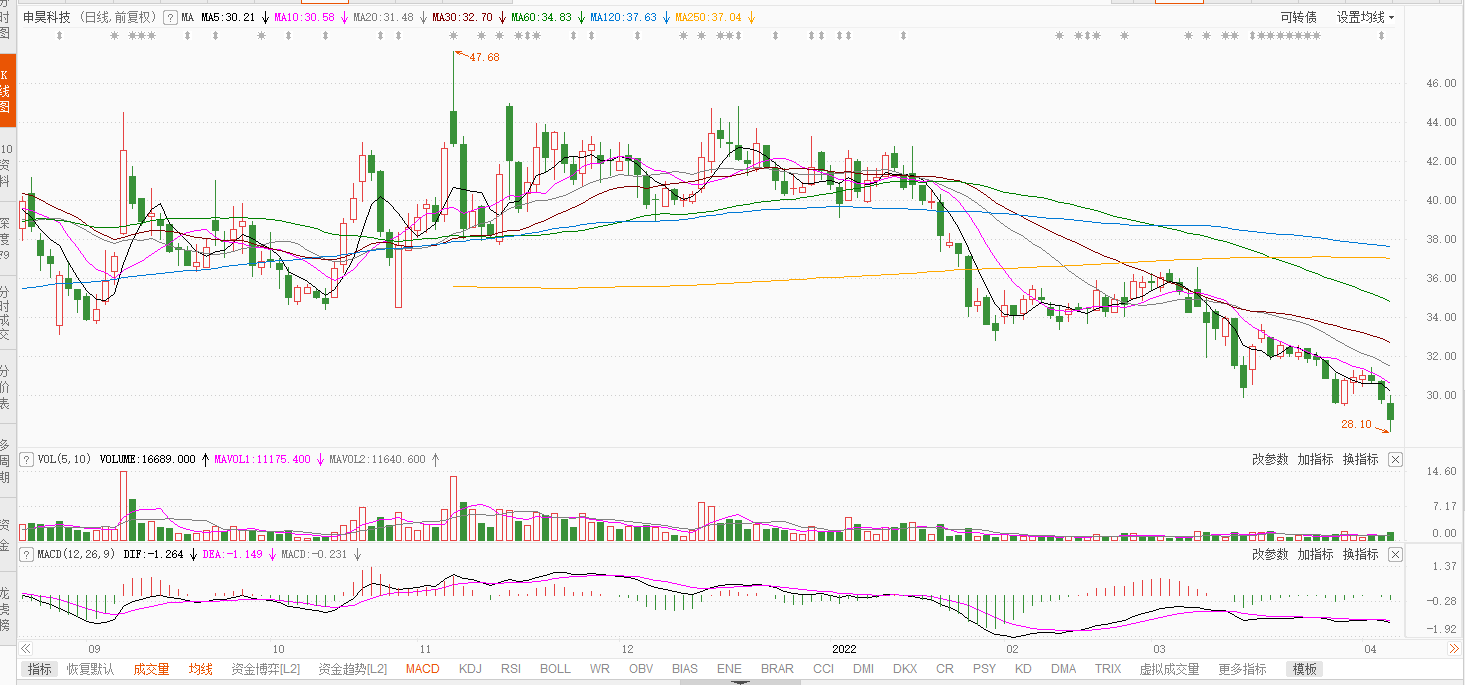1465x685 pixels.
Task: Click the 47.68 high price marker
Action: [x=483, y=58]
